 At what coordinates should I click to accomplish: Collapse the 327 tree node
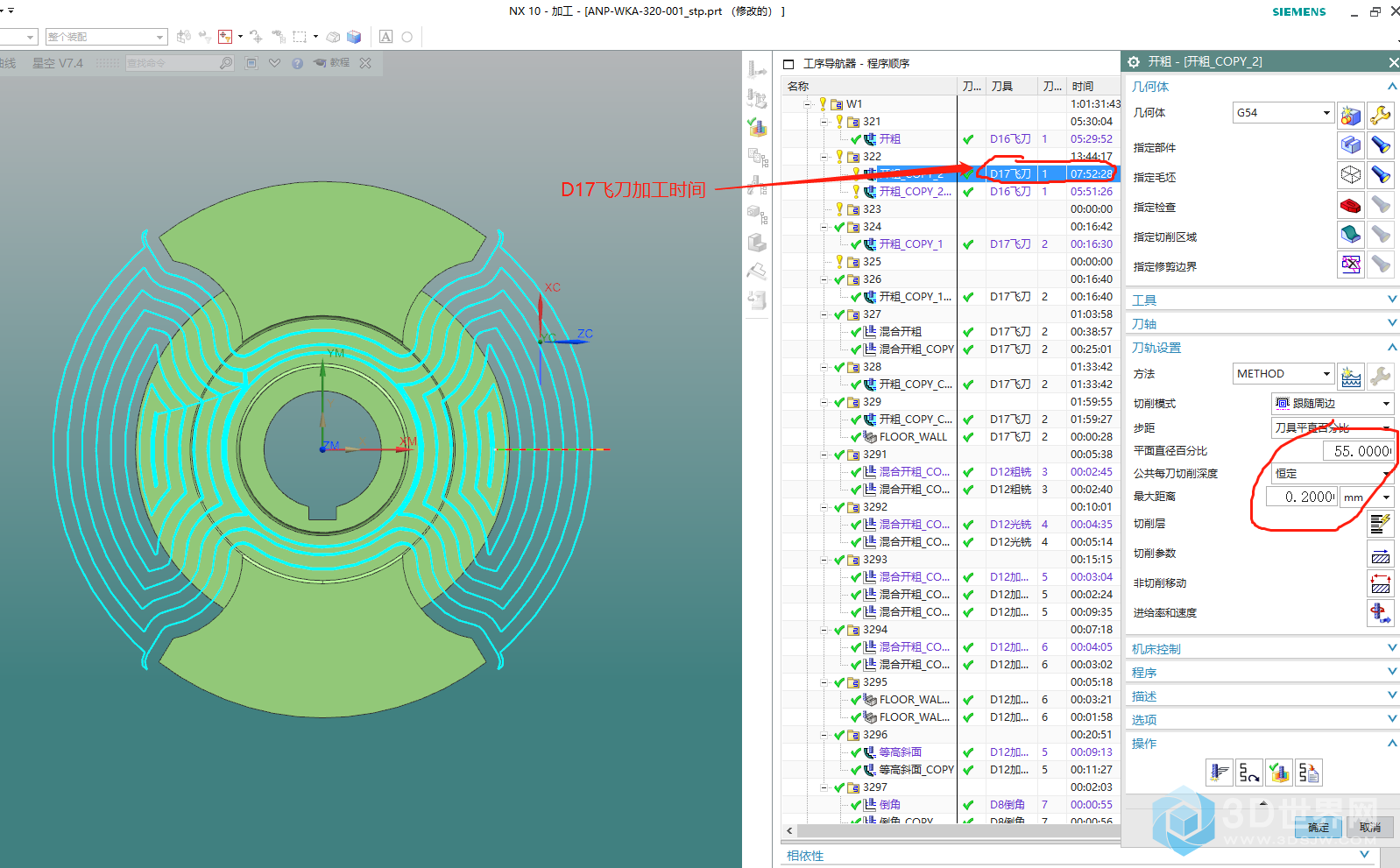pos(824,314)
